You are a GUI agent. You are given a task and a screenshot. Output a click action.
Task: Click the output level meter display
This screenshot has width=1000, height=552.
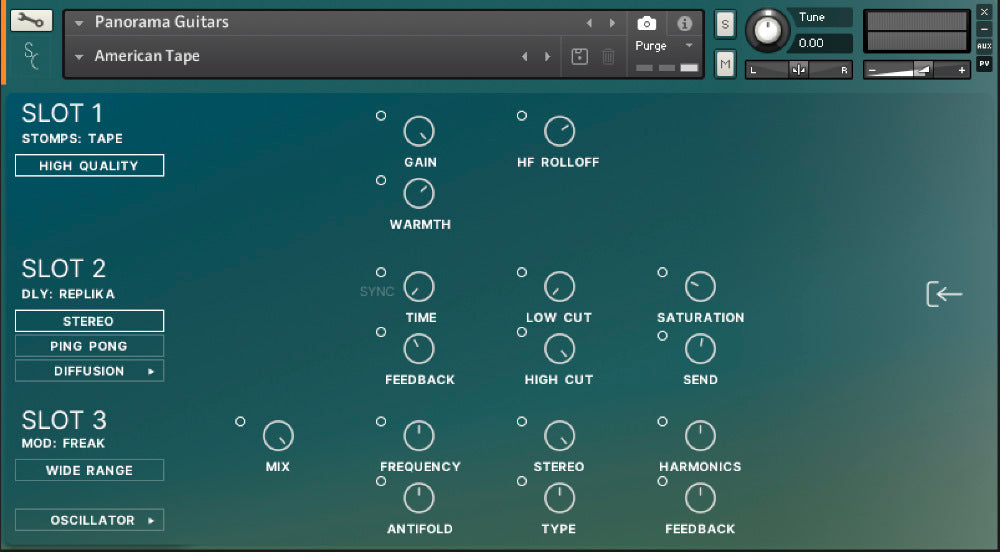click(917, 31)
